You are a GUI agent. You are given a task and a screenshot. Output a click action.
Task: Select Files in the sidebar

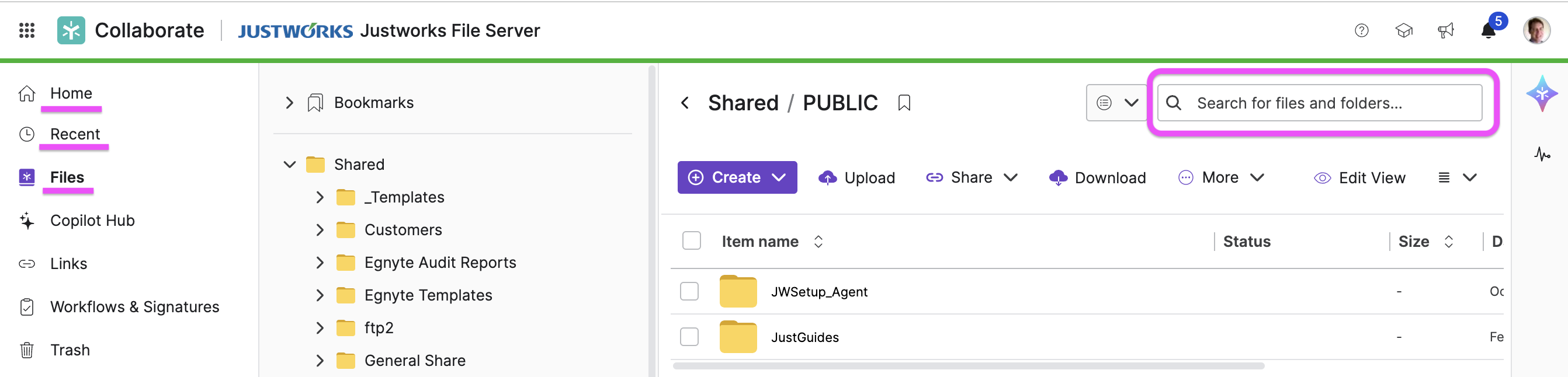point(67,177)
